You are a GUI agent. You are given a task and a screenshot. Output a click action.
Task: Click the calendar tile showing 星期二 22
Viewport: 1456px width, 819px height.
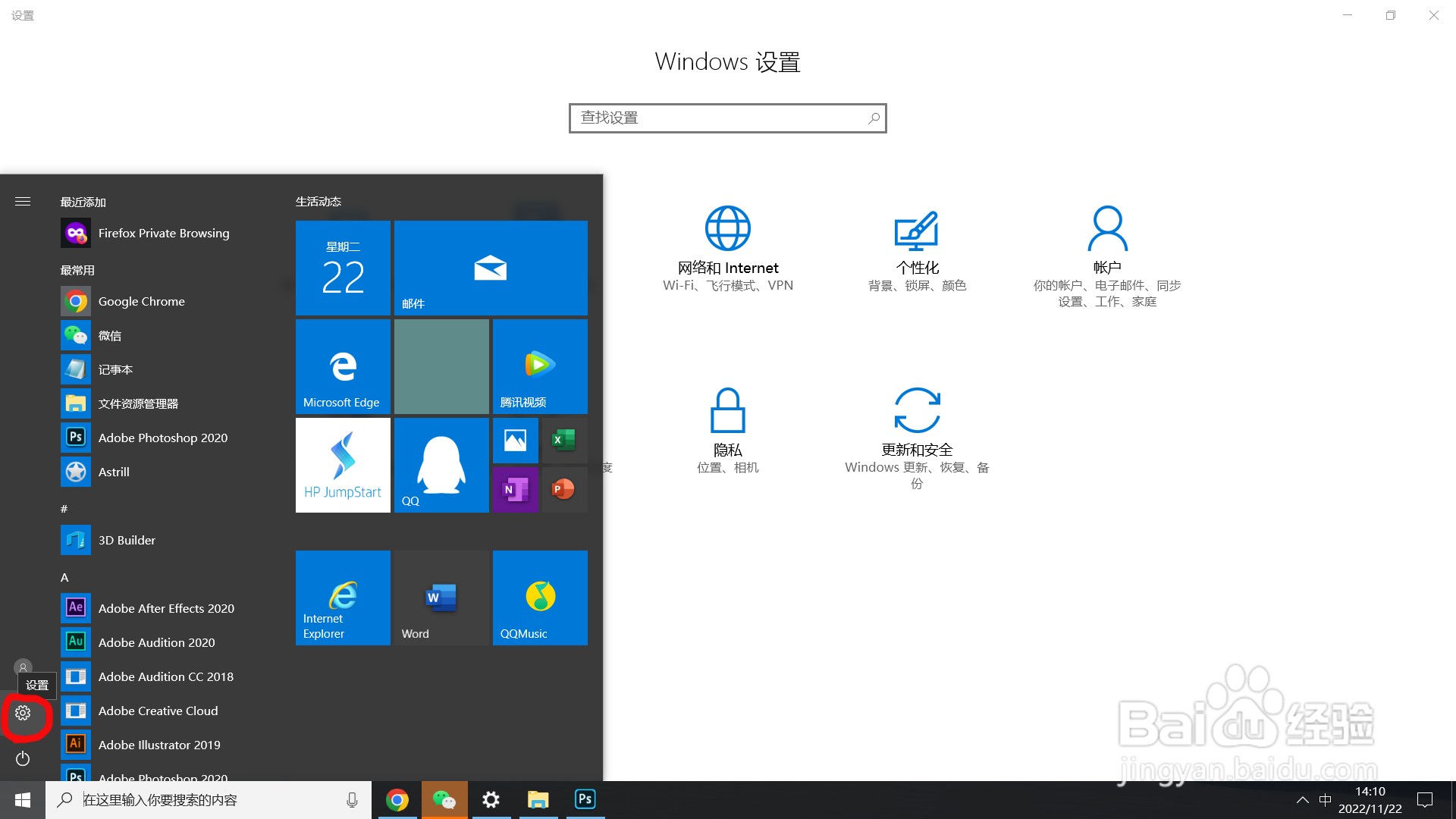[343, 268]
